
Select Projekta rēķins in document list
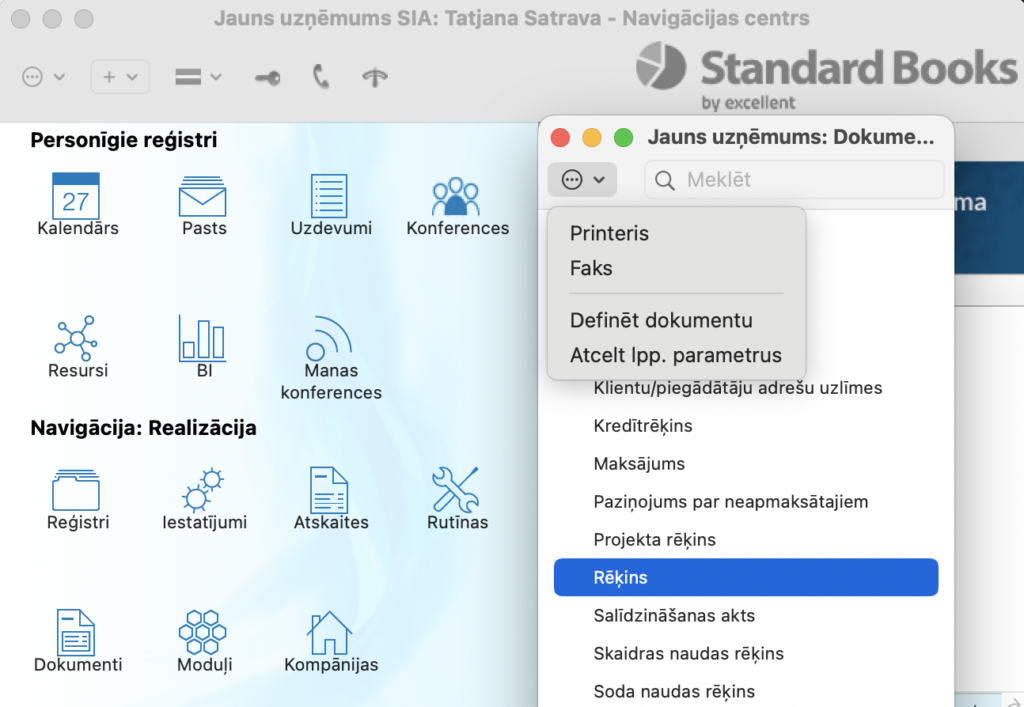(746, 539)
